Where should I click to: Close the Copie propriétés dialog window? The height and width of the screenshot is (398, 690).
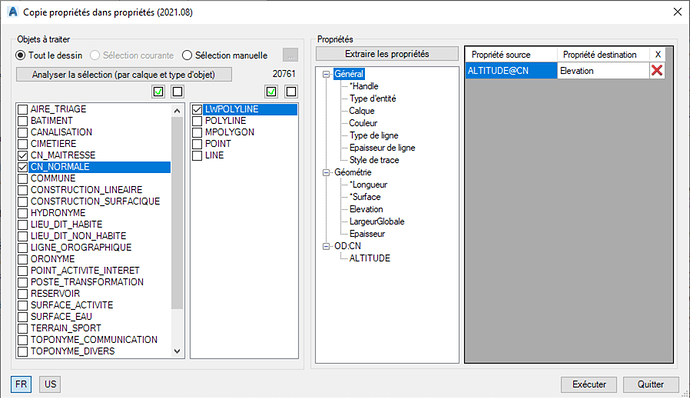[x=678, y=12]
